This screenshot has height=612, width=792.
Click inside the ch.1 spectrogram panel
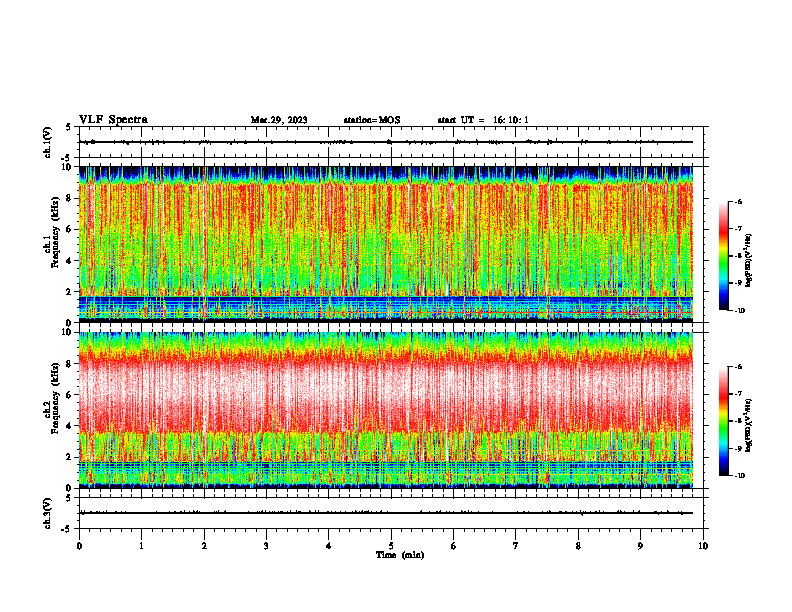point(386,244)
